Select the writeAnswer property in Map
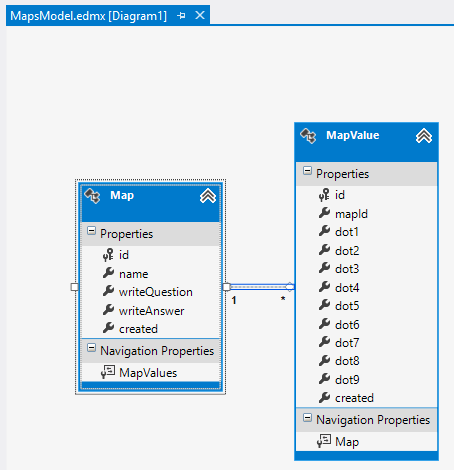The width and height of the screenshot is (454, 470). click(151, 311)
